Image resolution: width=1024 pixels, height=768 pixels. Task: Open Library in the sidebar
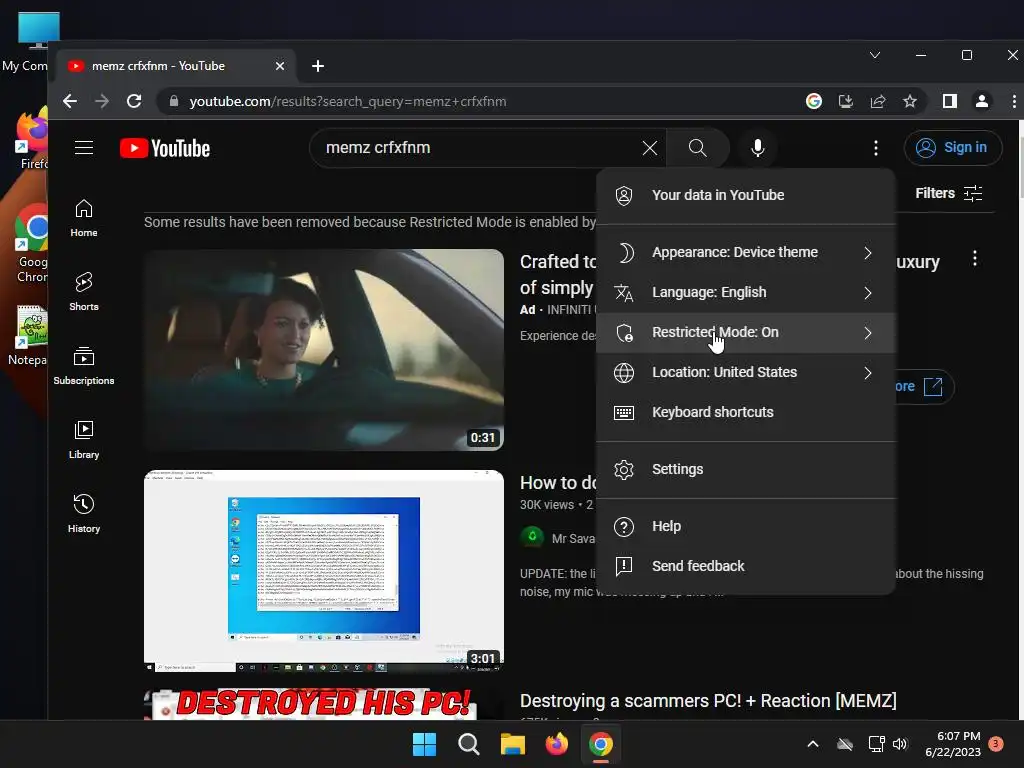tap(84, 440)
